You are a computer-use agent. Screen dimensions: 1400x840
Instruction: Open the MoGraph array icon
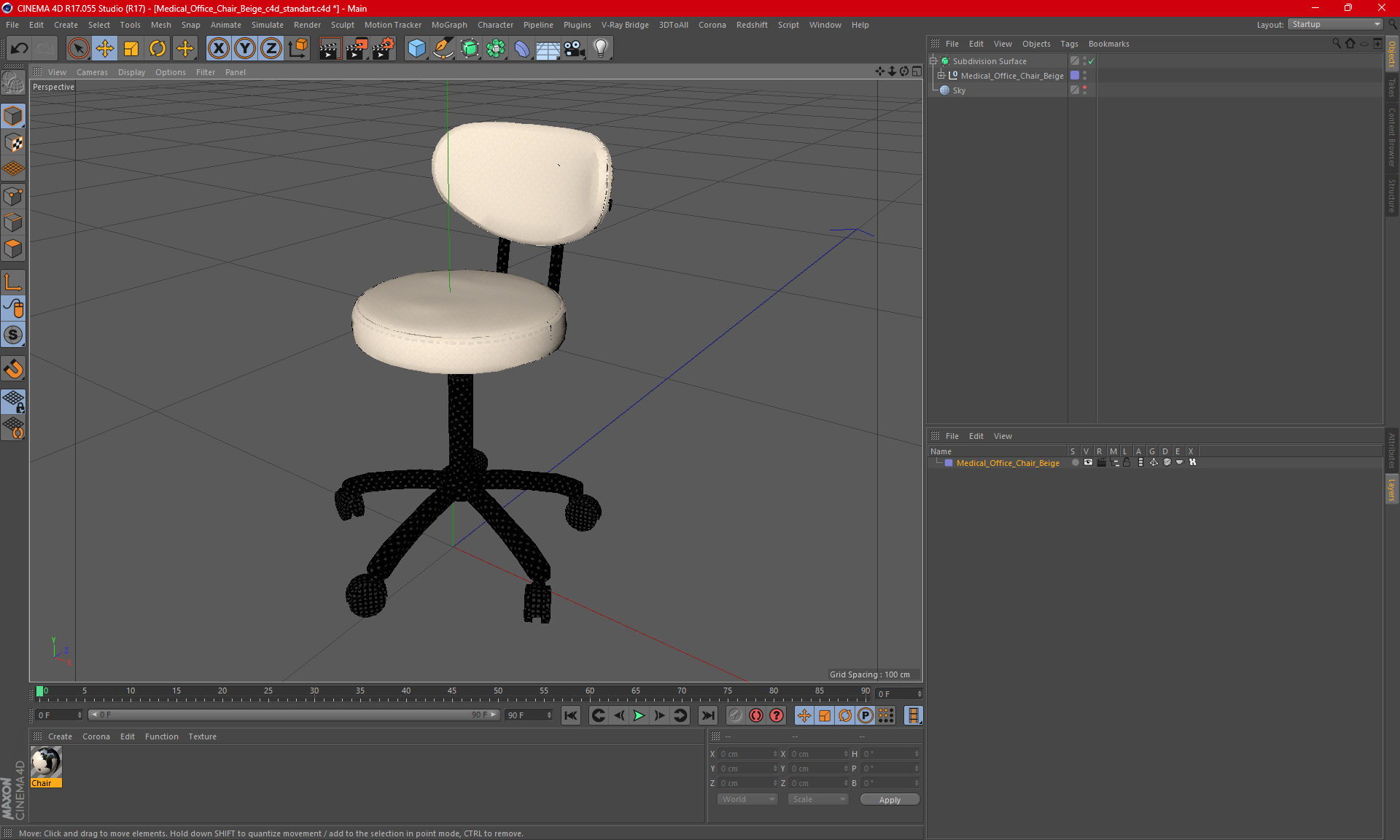point(496,48)
